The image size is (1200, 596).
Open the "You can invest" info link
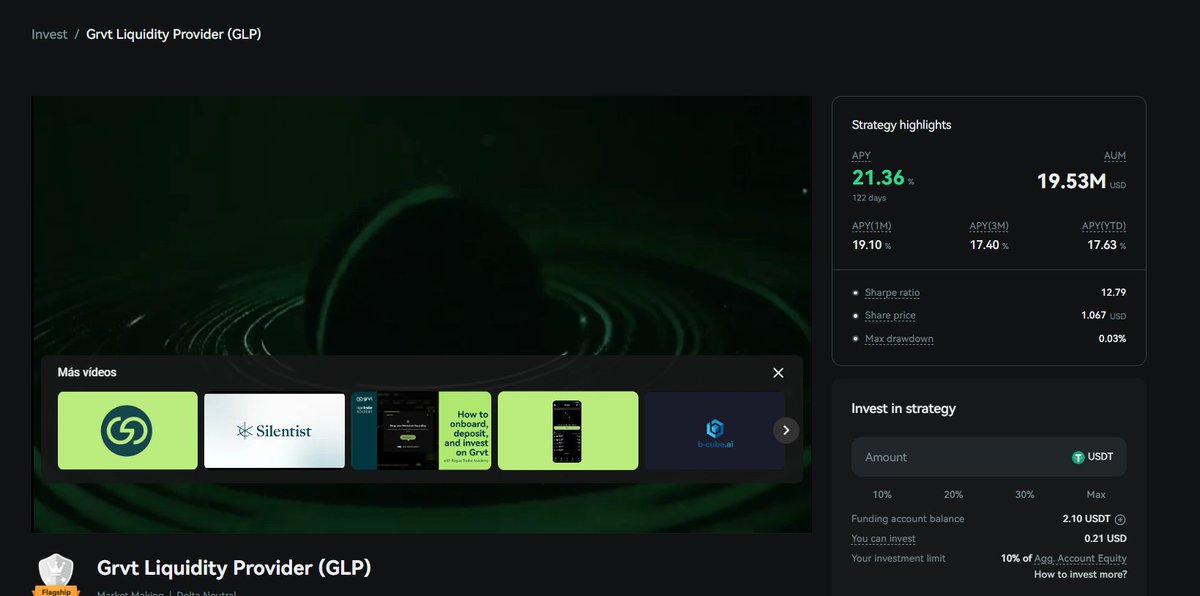883,539
